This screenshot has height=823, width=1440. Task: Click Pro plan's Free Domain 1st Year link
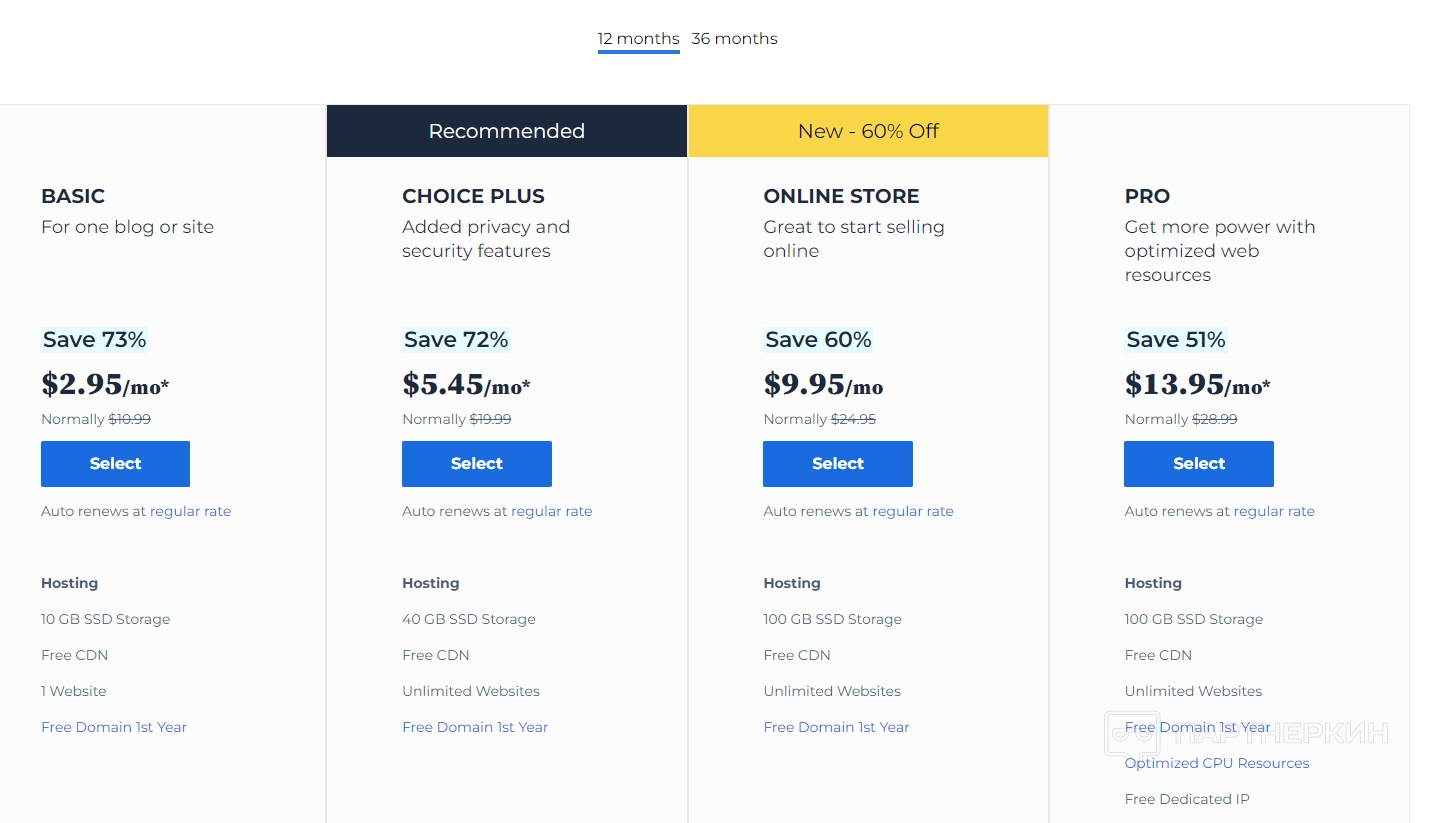click(1197, 727)
